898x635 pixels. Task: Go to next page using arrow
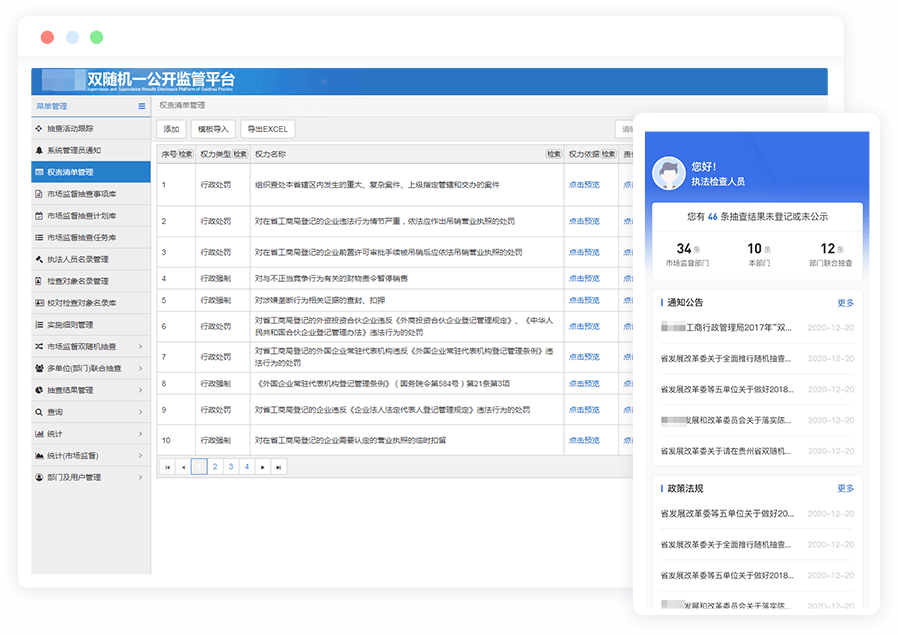point(262,467)
